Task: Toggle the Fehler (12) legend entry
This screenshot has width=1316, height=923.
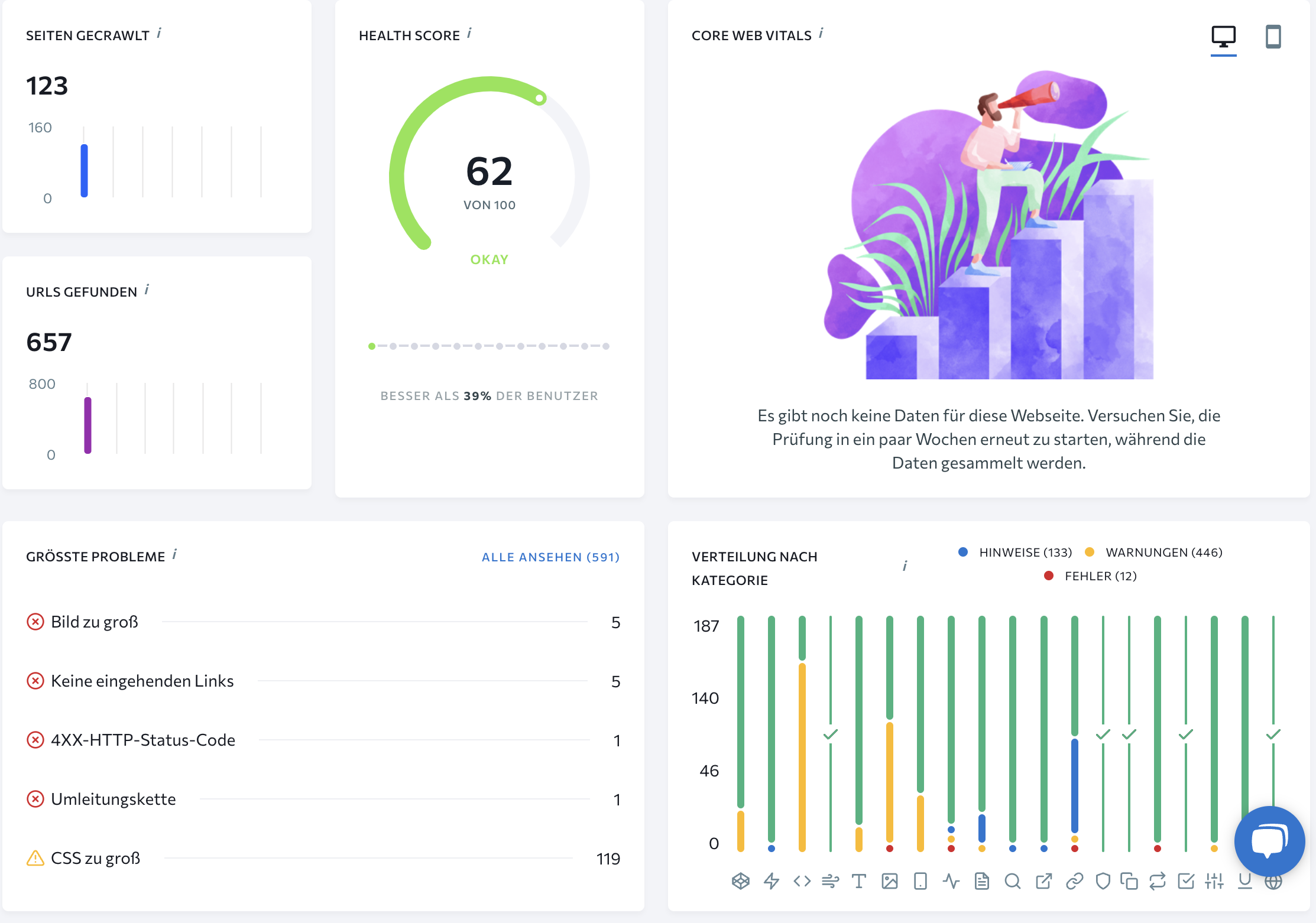Action: pos(1090,576)
